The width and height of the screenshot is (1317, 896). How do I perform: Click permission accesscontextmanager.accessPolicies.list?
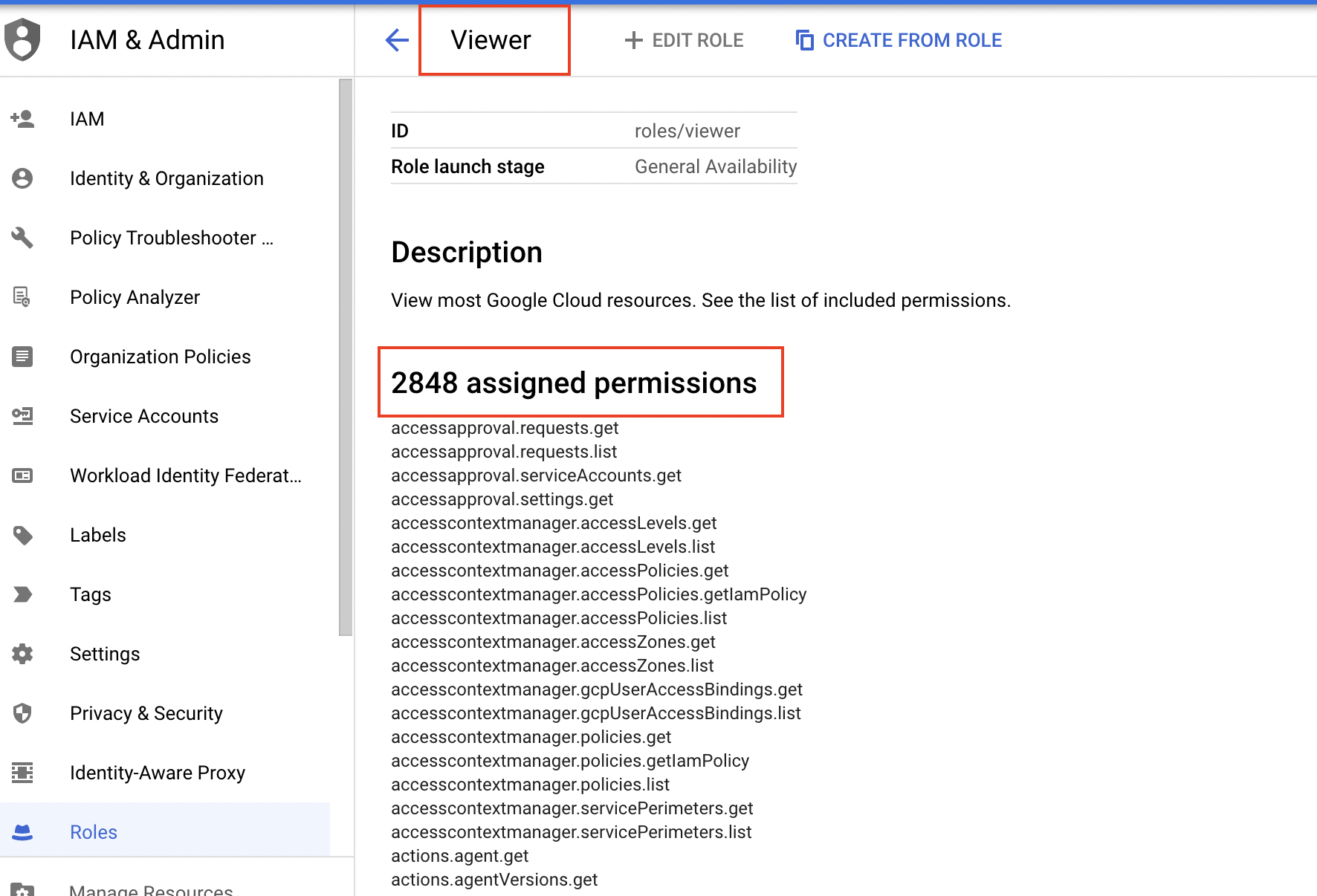tap(559, 618)
